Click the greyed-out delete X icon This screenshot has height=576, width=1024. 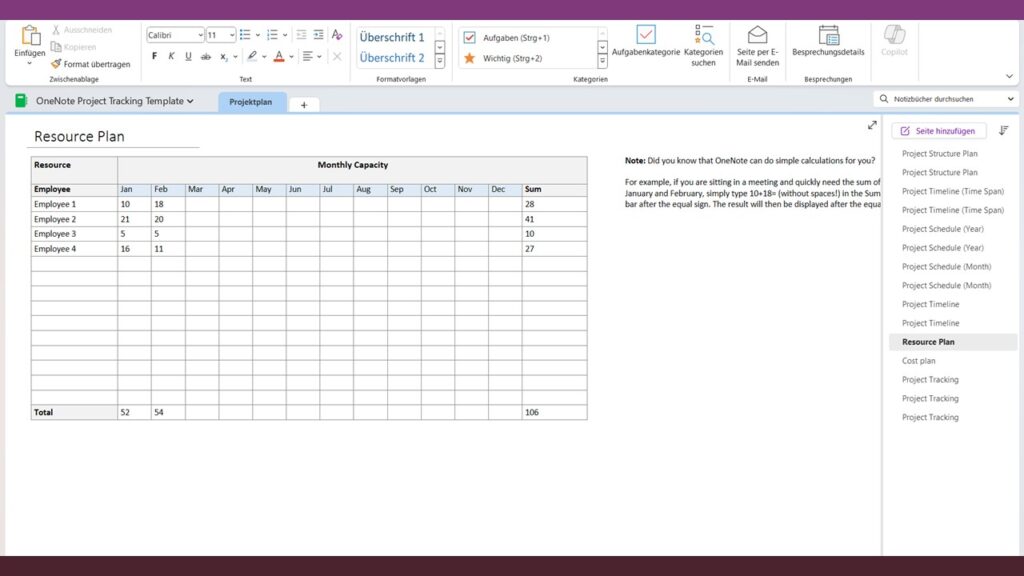(x=337, y=57)
